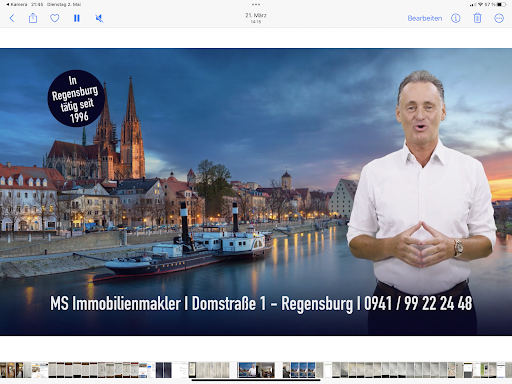This screenshot has height=384, width=512.
Task: Check the battery indicator in the status bar
Action: pyautogui.click(x=502, y=4)
